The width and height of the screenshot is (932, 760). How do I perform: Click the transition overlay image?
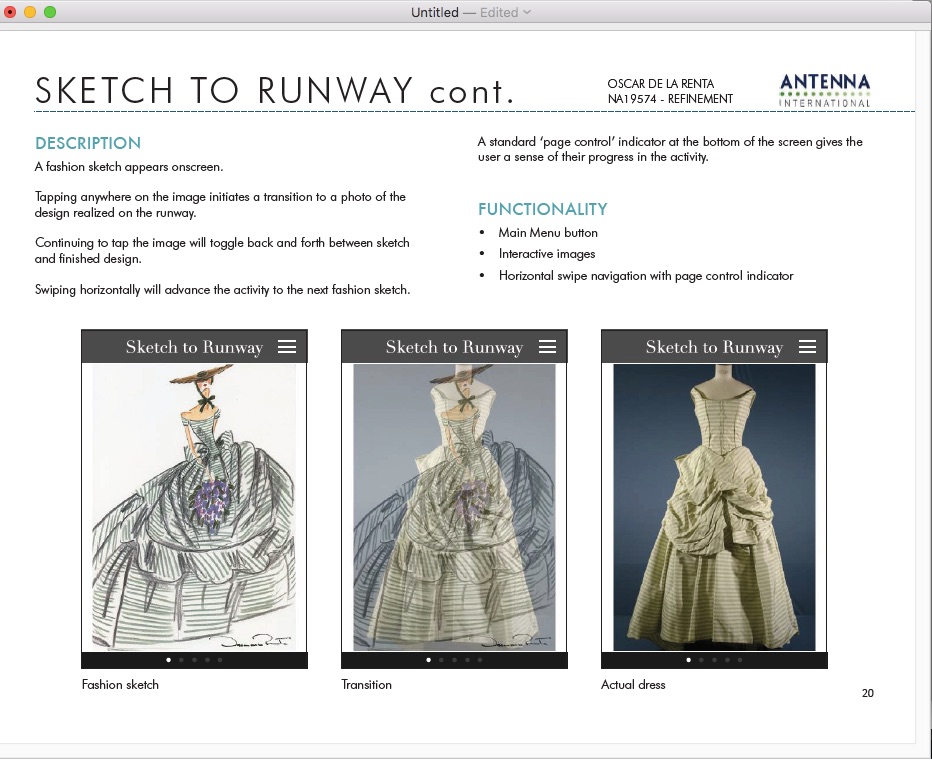pyautogui.click(x=454, y=507)
